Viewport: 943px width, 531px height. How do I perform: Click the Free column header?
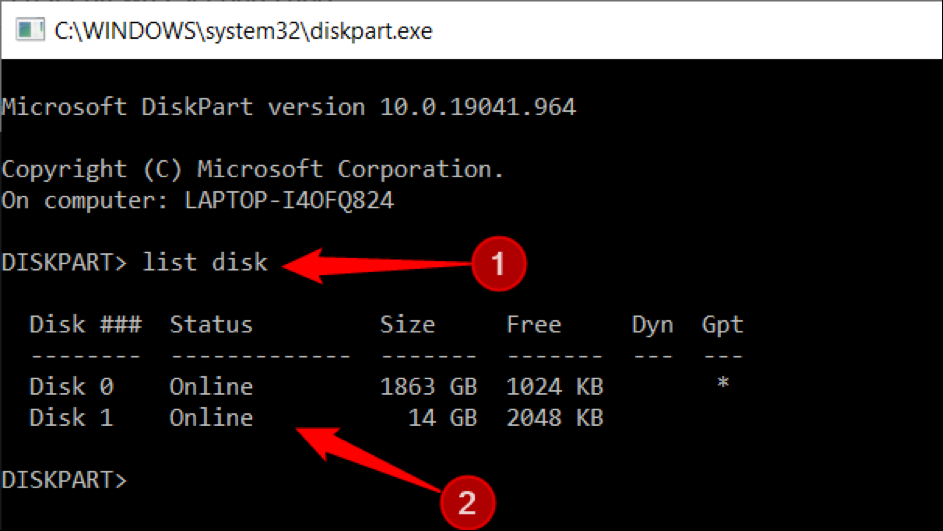pos(533,325)
